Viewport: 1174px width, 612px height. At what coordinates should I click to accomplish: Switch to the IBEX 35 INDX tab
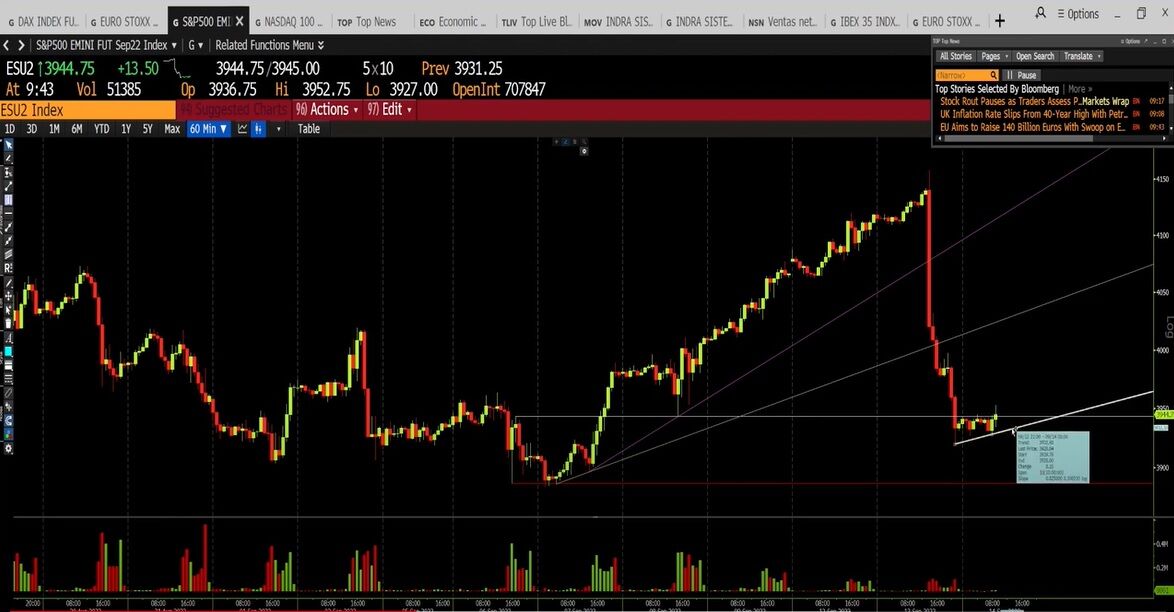click(864, 22)
